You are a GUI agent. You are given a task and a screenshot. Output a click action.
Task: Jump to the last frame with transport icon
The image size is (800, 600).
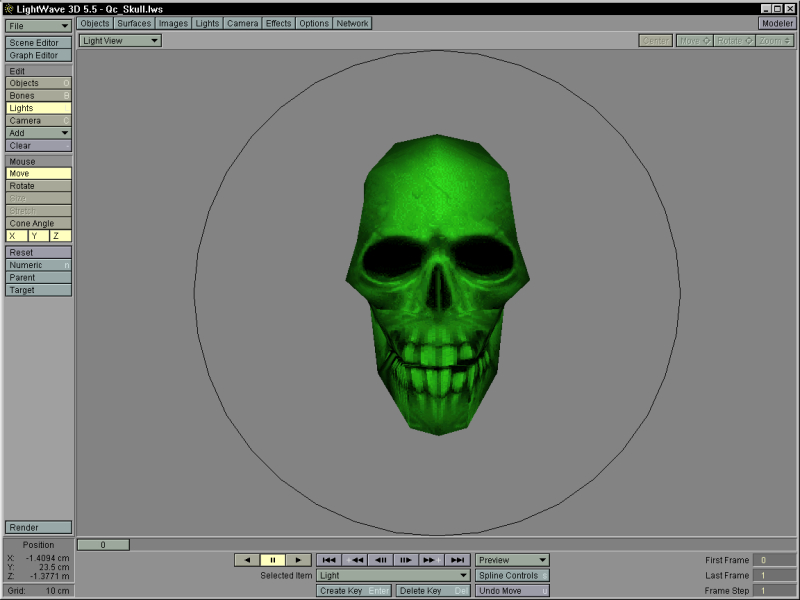click(458, 560)
